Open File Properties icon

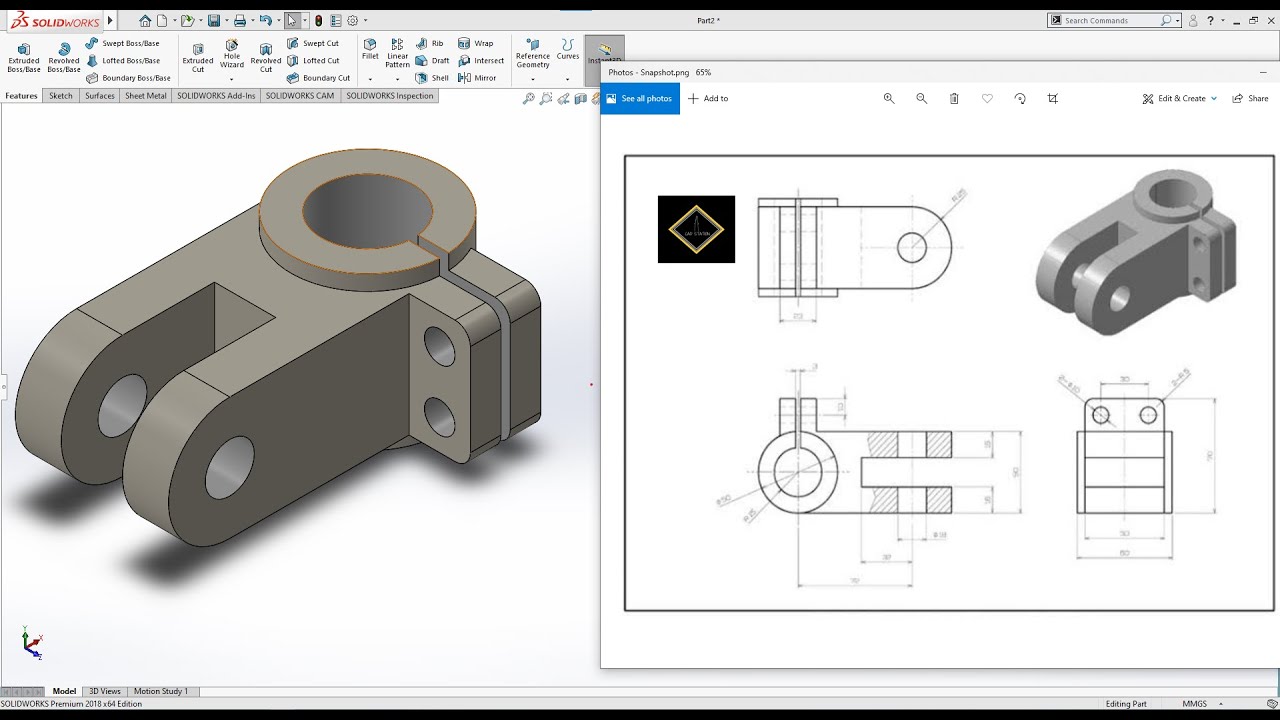pyautogui.click(x=337, y=20)
